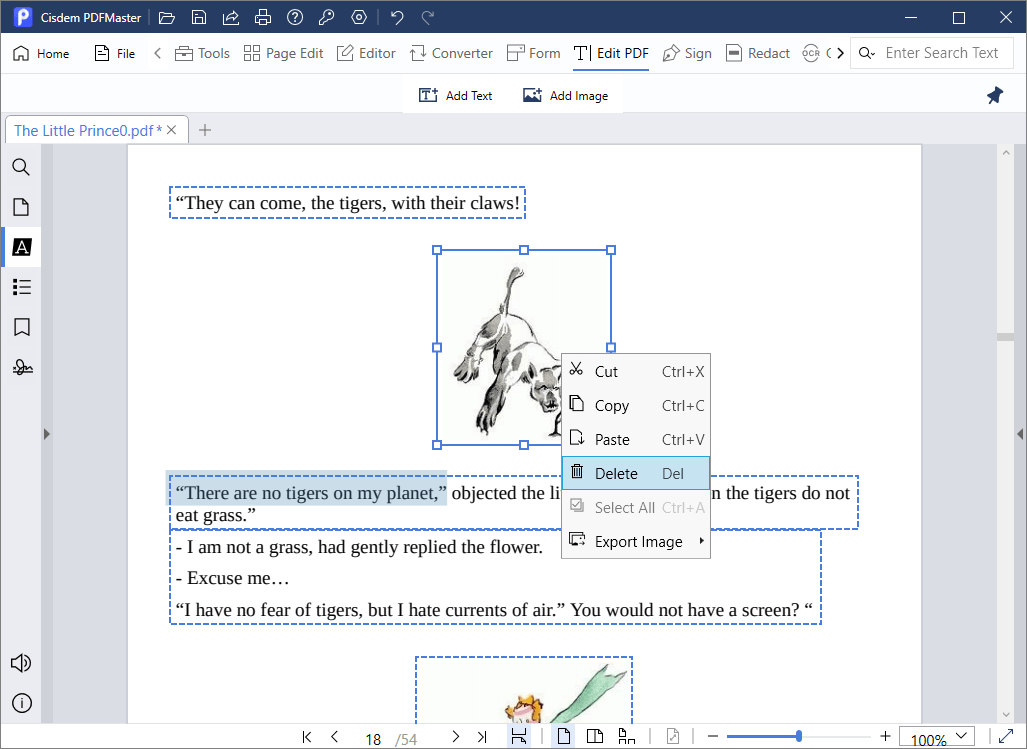1027x749 pixels.
Task: Open the signature panel in the sidebar
Action: [x=22, y=367]
